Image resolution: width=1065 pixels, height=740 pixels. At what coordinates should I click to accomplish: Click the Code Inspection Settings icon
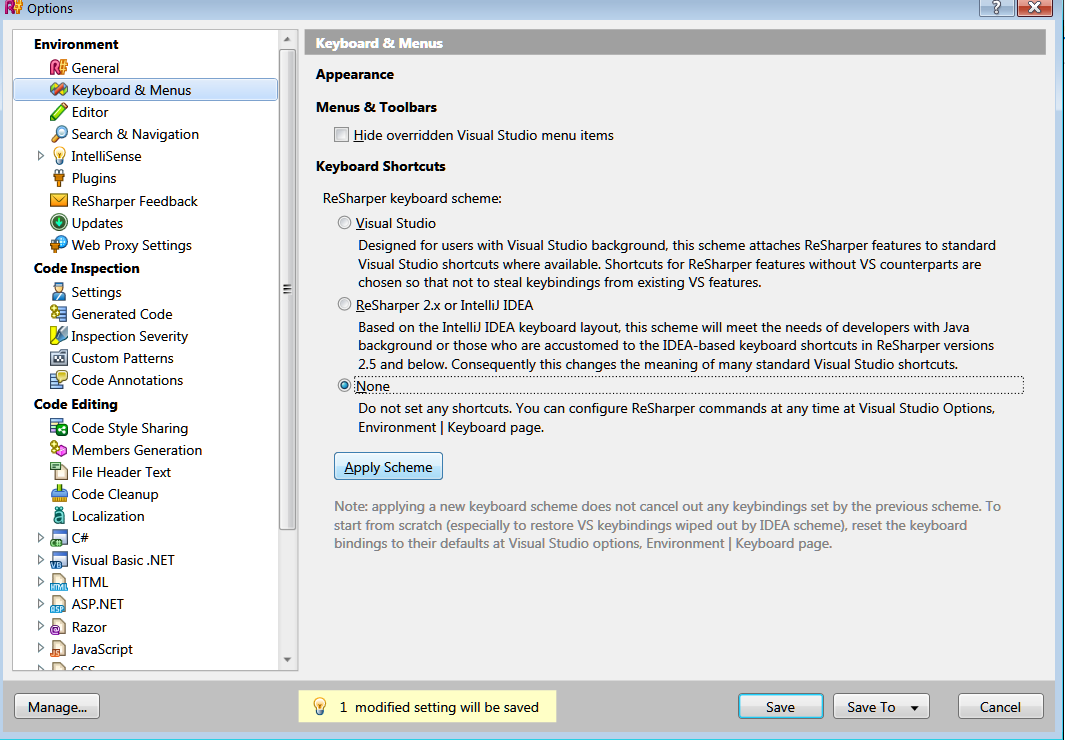click(x=59, y=292)
